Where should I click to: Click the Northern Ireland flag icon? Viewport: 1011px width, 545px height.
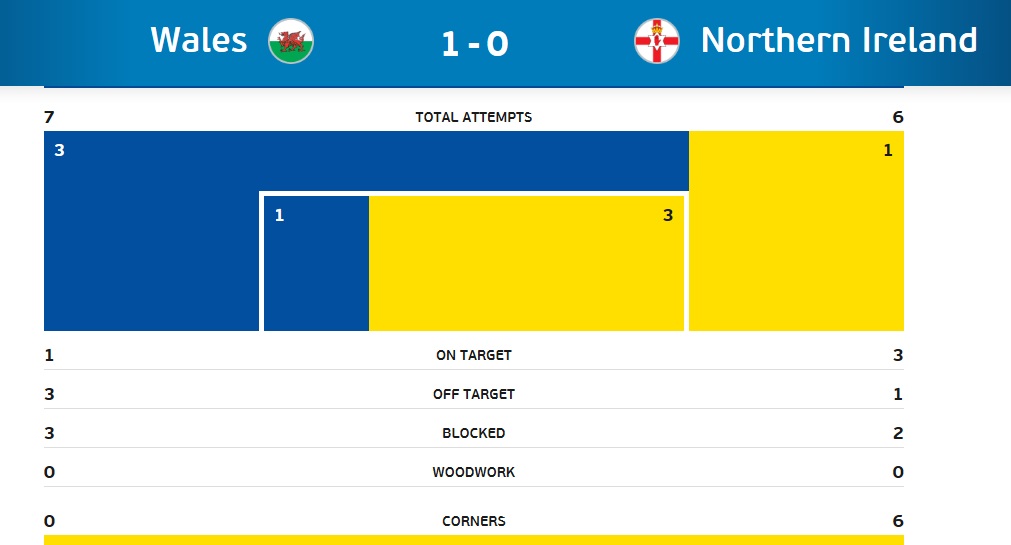point(657,41)
